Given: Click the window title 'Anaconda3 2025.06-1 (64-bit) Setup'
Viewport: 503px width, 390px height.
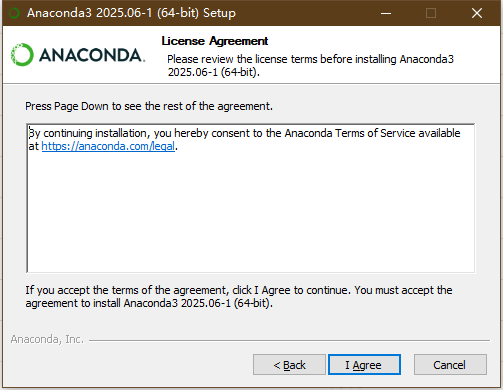Looking at the screenshot, I should coord(131,13).
